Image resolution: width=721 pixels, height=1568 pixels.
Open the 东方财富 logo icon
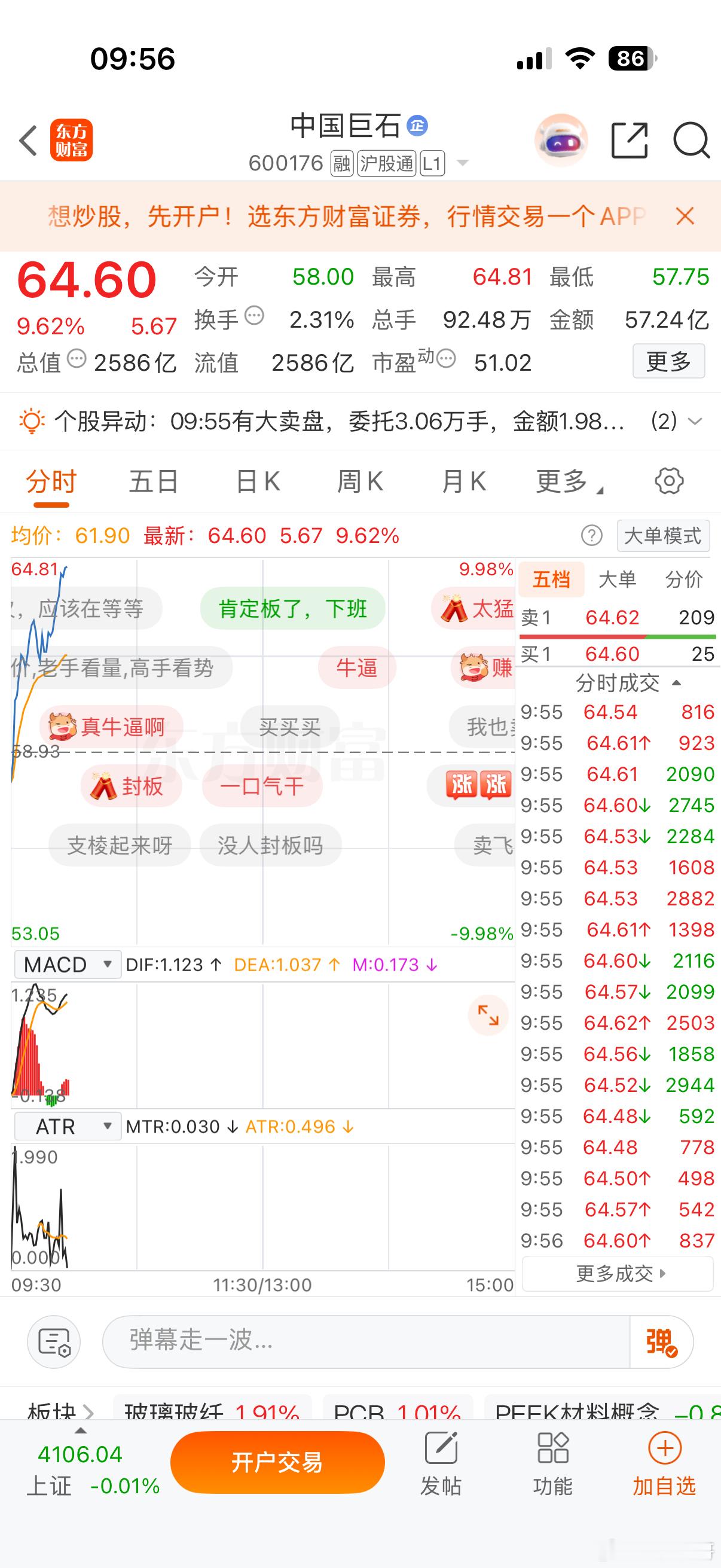point(72,141)
